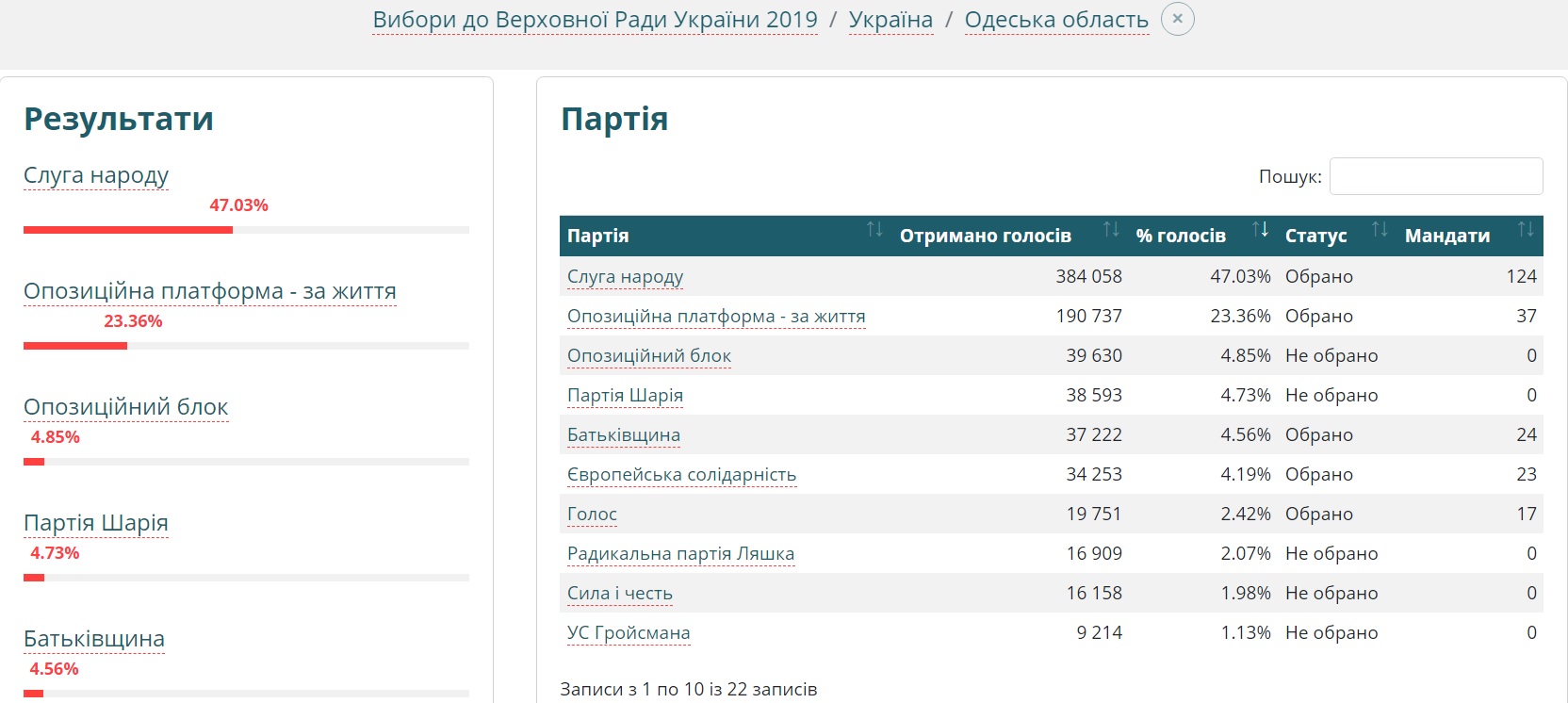This screenshot has height=703, width=1568.
Task: Sort table by Статус using its arrows icon
Action: coord(1380,229)
